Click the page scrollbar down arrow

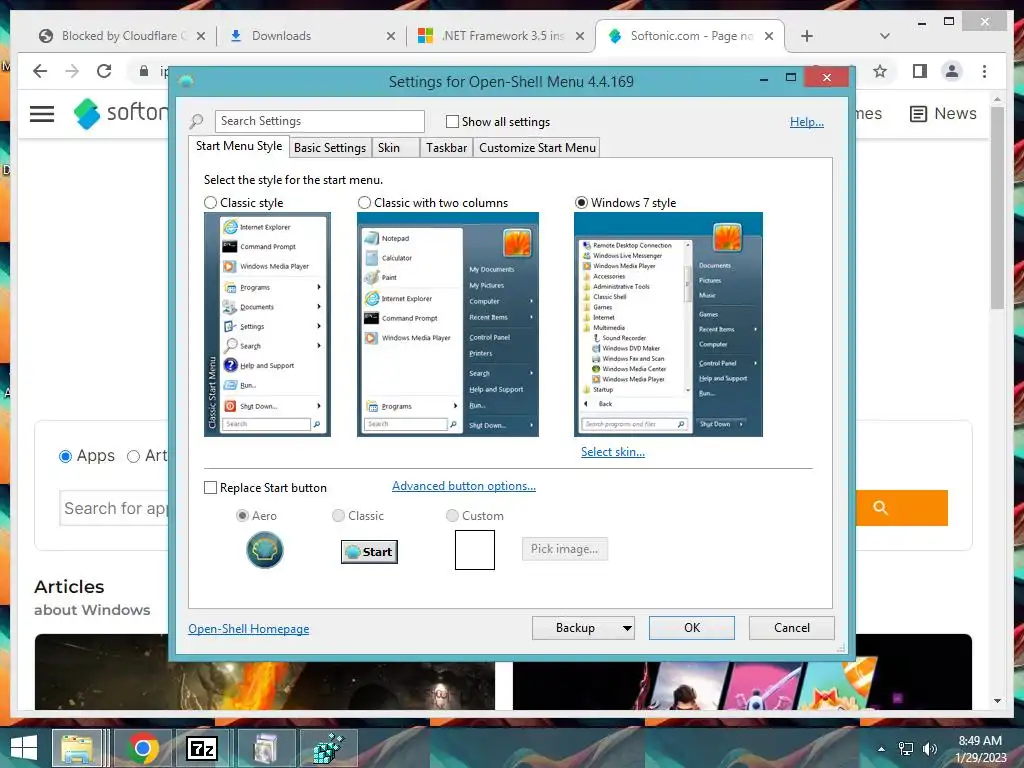click(x=997, y=701)
